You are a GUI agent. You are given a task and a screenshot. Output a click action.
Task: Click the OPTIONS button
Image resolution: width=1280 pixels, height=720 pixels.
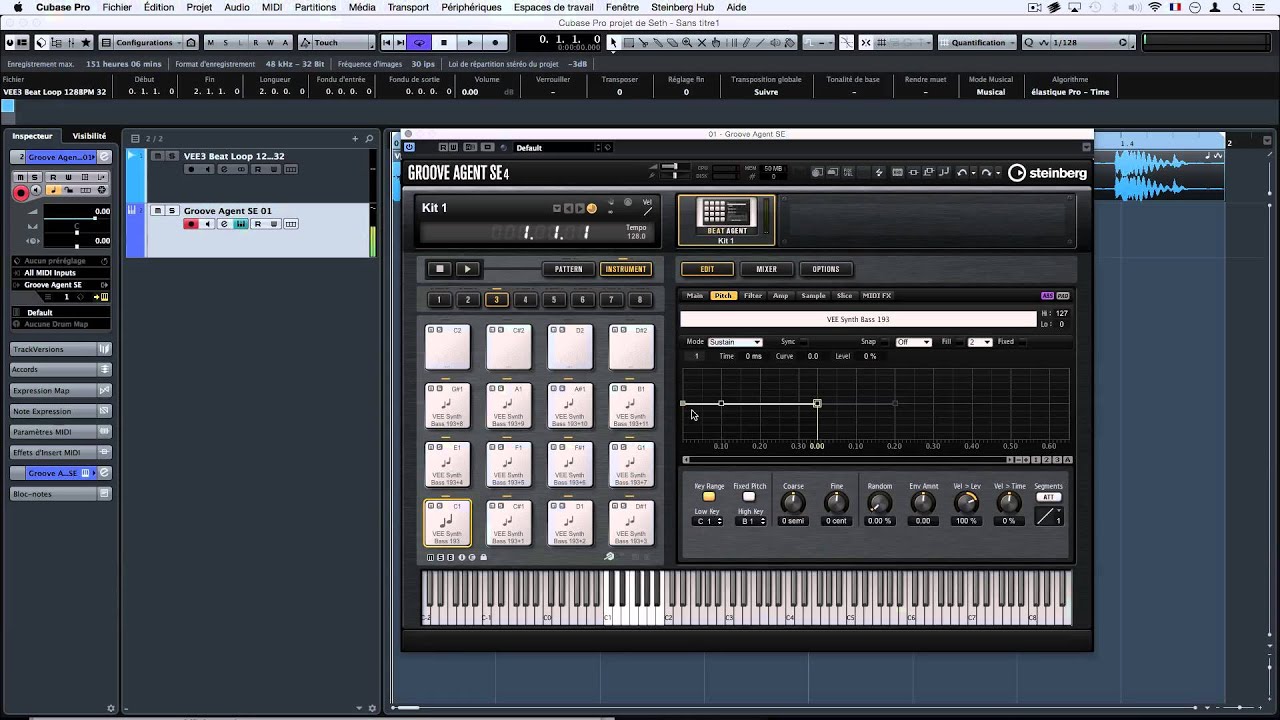[825, 268]
